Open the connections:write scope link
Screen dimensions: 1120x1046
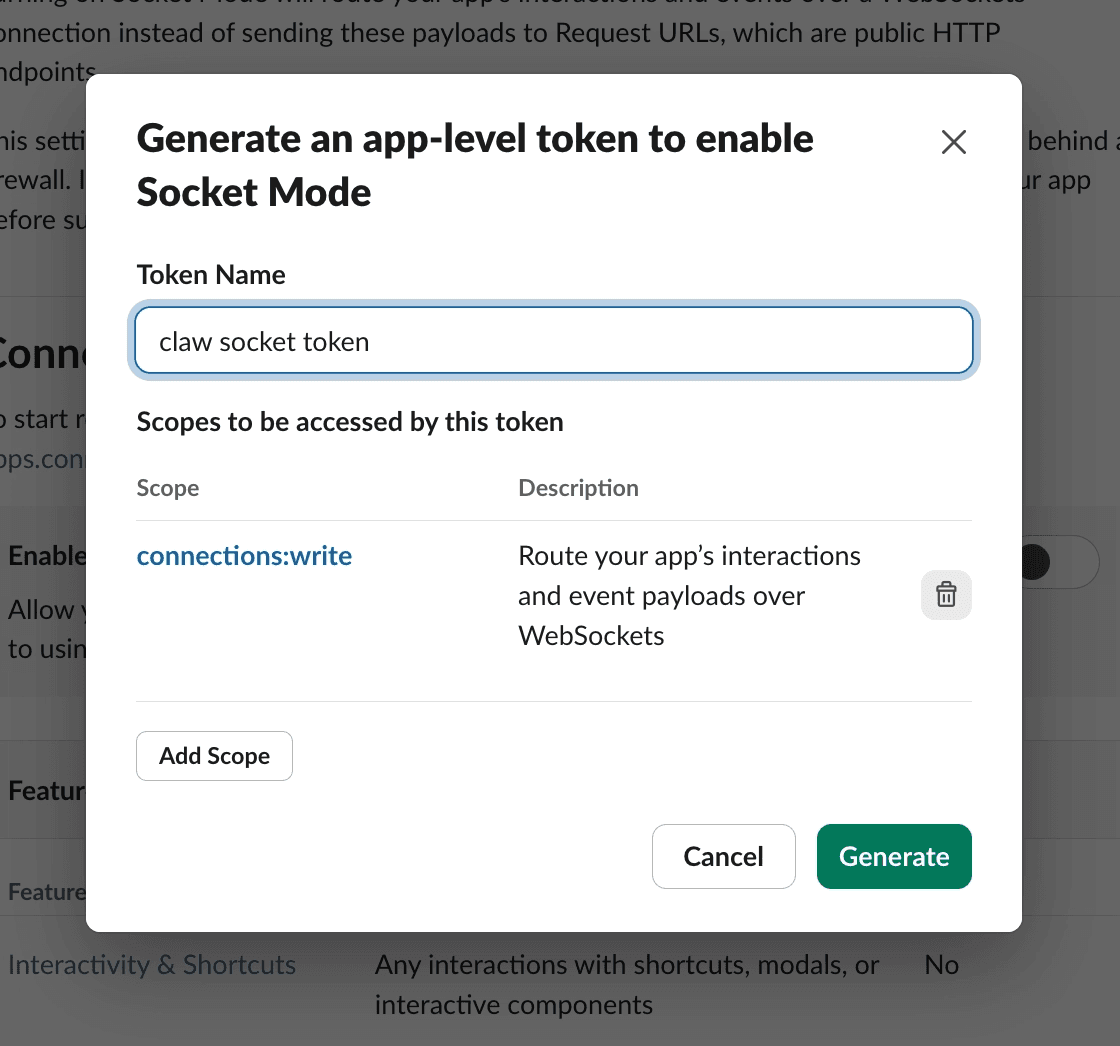click(244, 556)
